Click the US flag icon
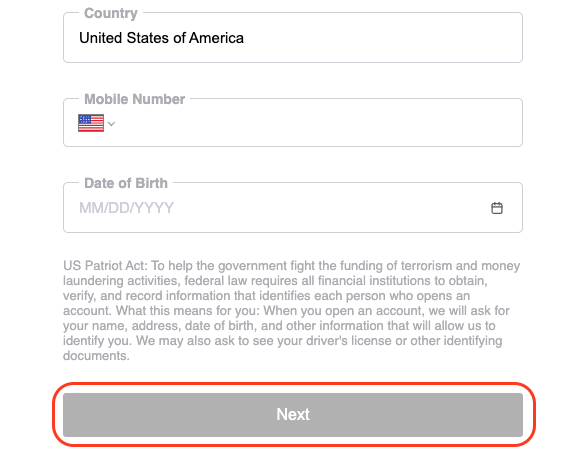This screenshot has height=466, width=584. point(91,123)
